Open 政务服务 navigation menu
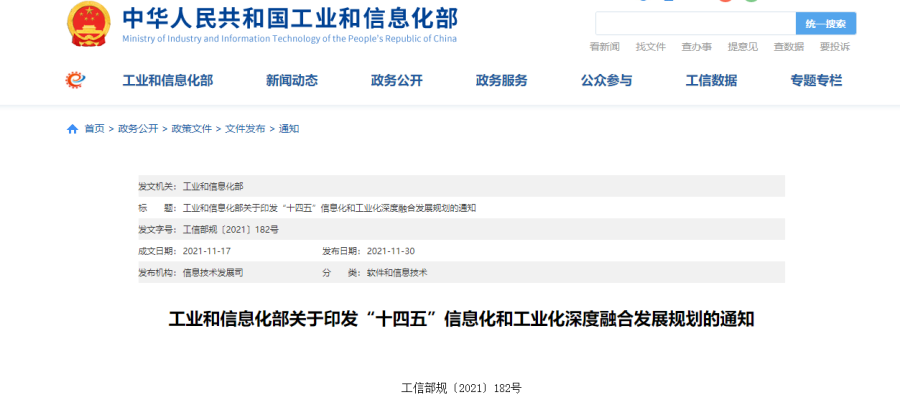The height and width of the screenshot is (405, 900). tap(502, 81)
